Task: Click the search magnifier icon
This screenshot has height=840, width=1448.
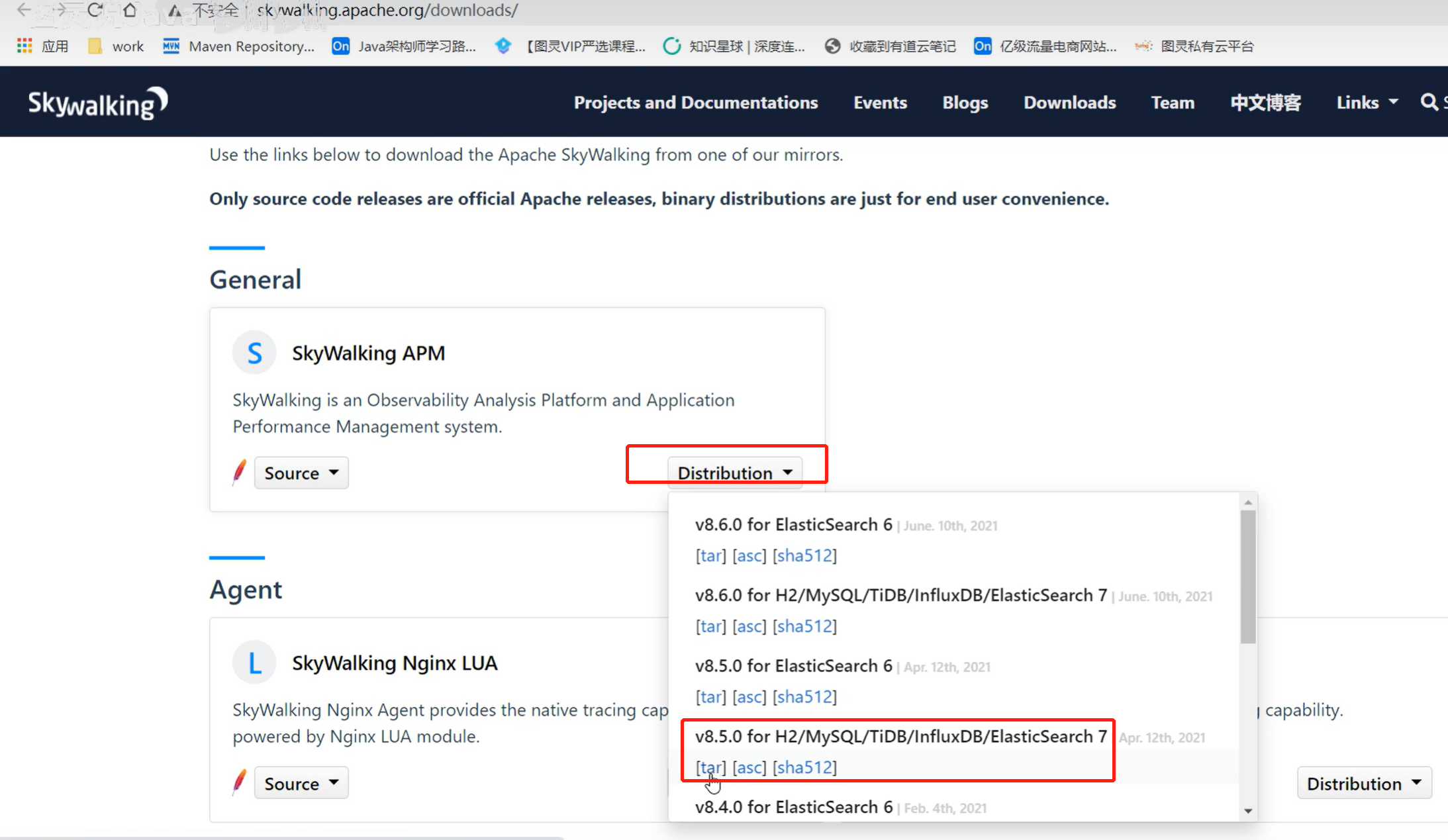Action: [1429, 102]
